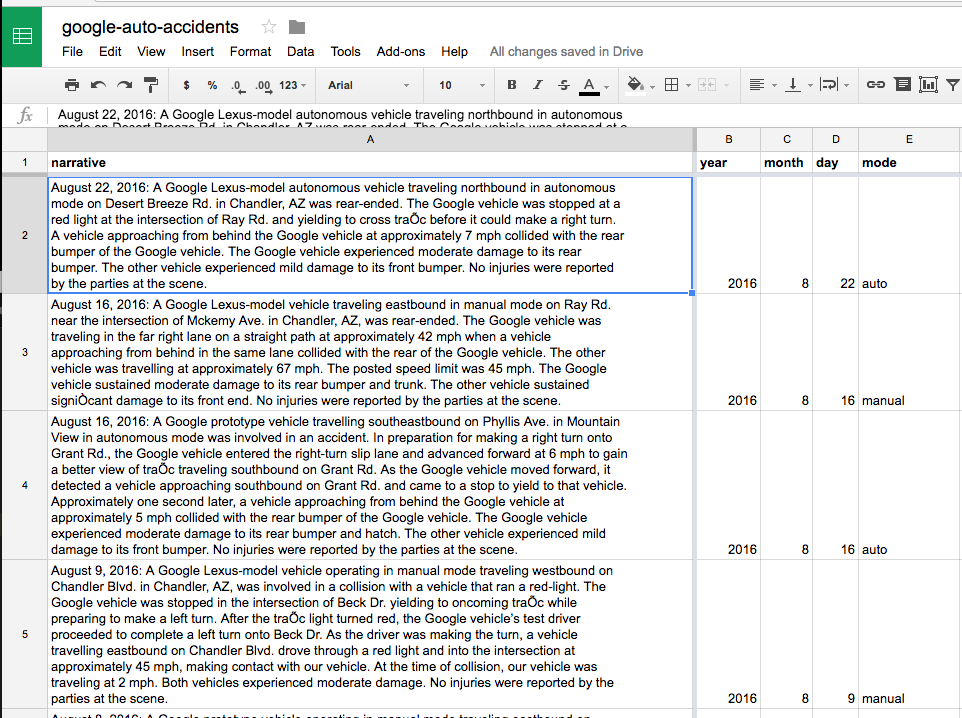The width and height of the screenshot is (962, 718).
Task: Toggle bold formatting
Action: point(512,85)
